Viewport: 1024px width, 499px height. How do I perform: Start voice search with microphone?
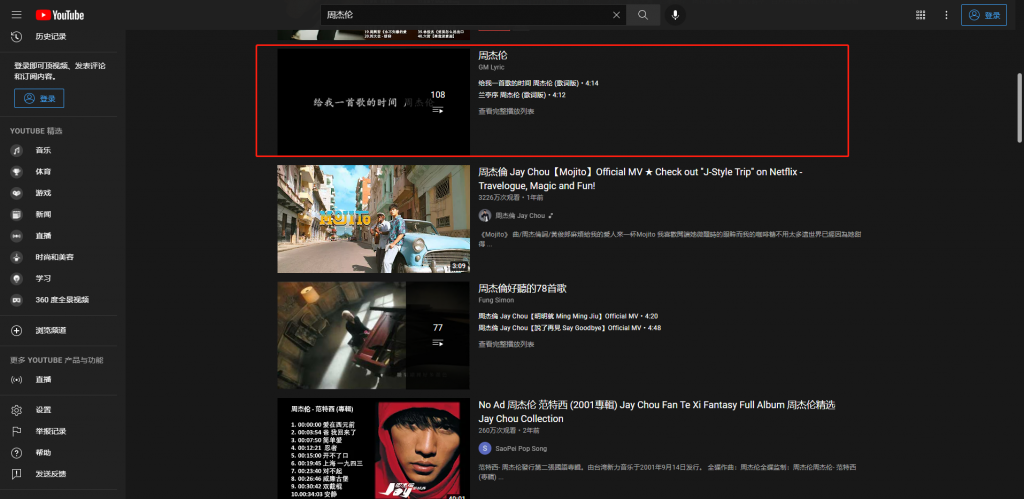pyautogui.click(x=676, y=15)
